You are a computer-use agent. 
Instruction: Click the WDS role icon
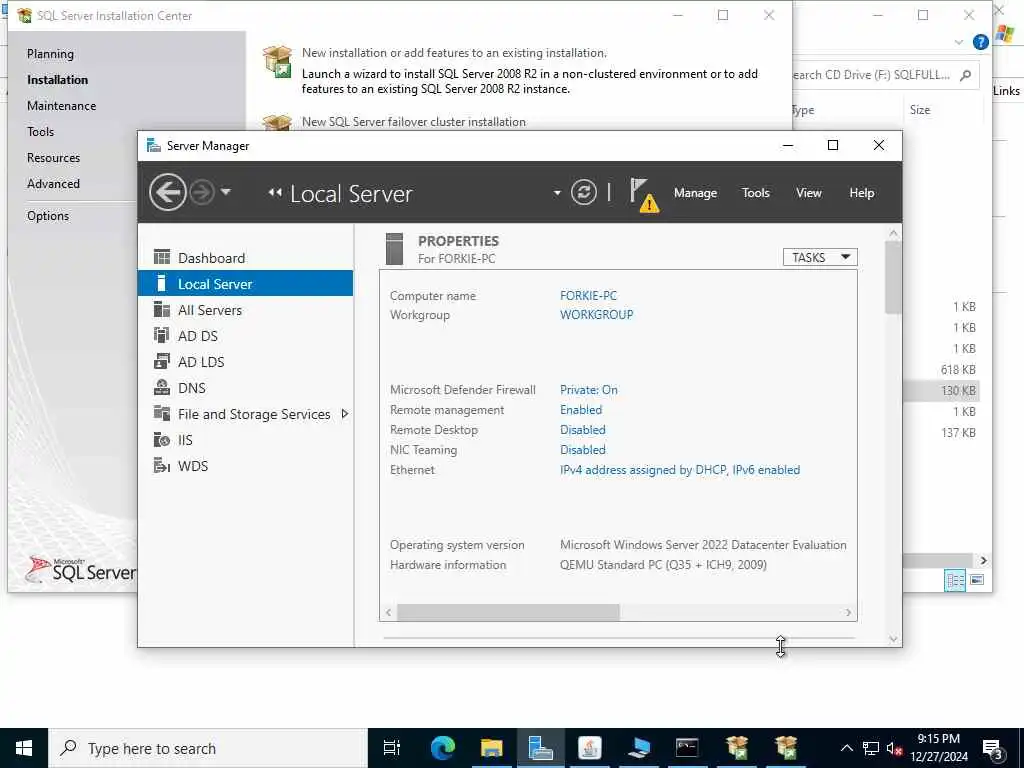(161, 465)
